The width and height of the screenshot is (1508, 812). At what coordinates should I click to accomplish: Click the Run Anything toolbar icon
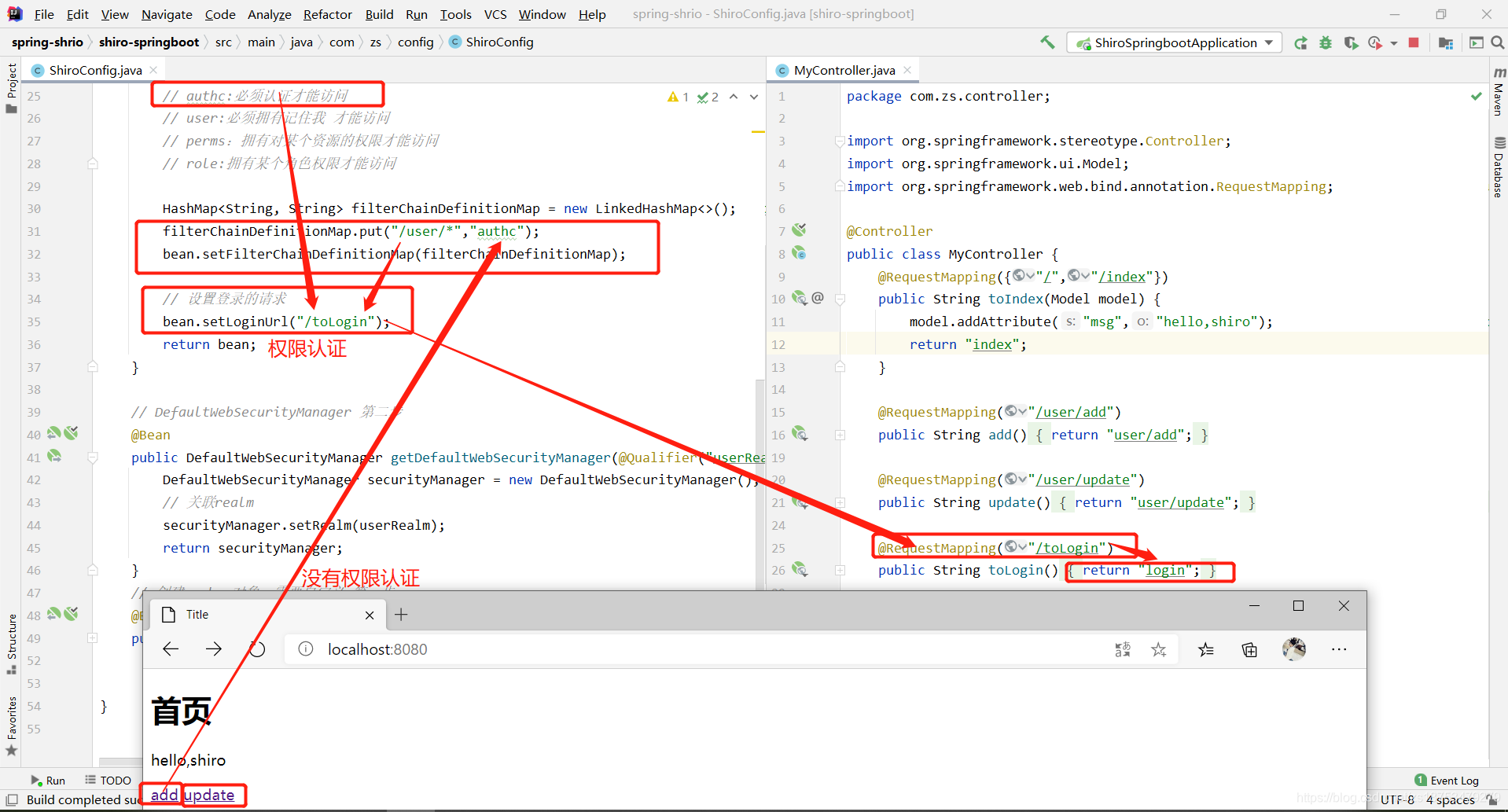pos(1476,42)
